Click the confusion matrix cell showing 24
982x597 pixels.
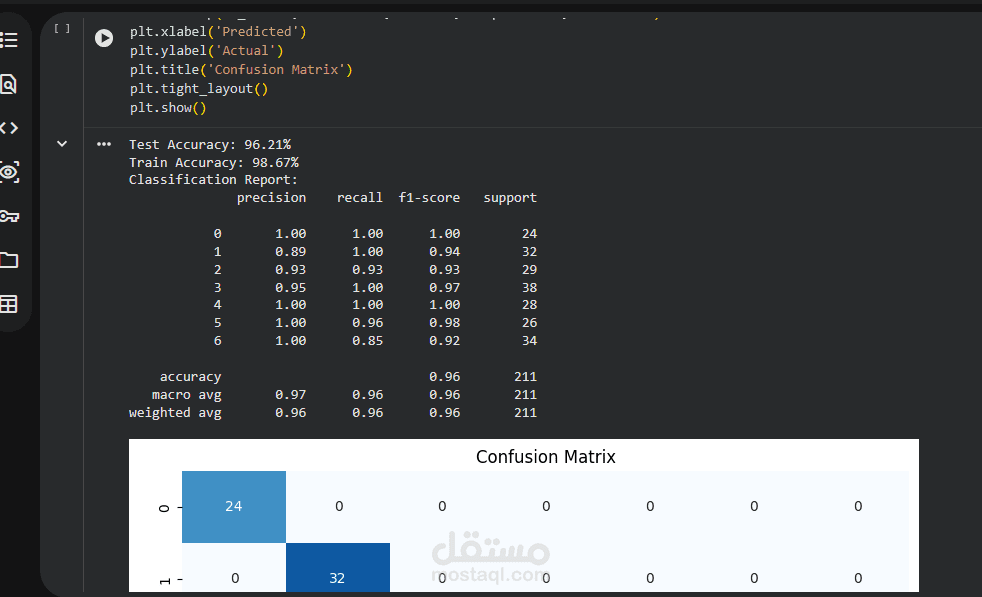(234, 506)
